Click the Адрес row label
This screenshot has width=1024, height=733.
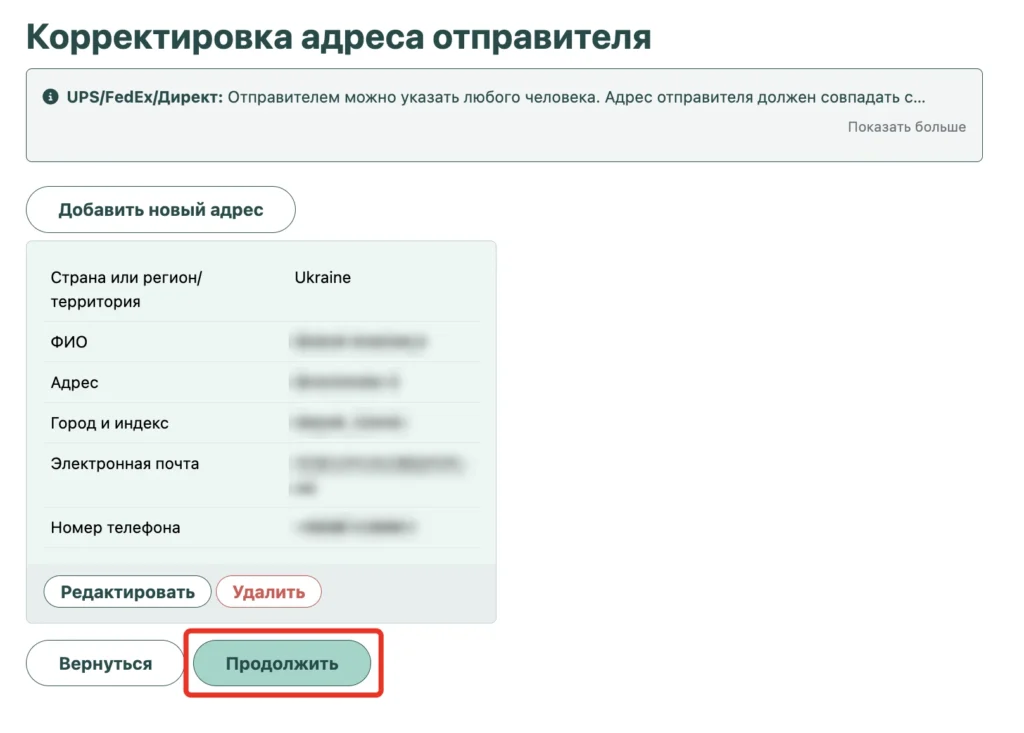[74, 383]
